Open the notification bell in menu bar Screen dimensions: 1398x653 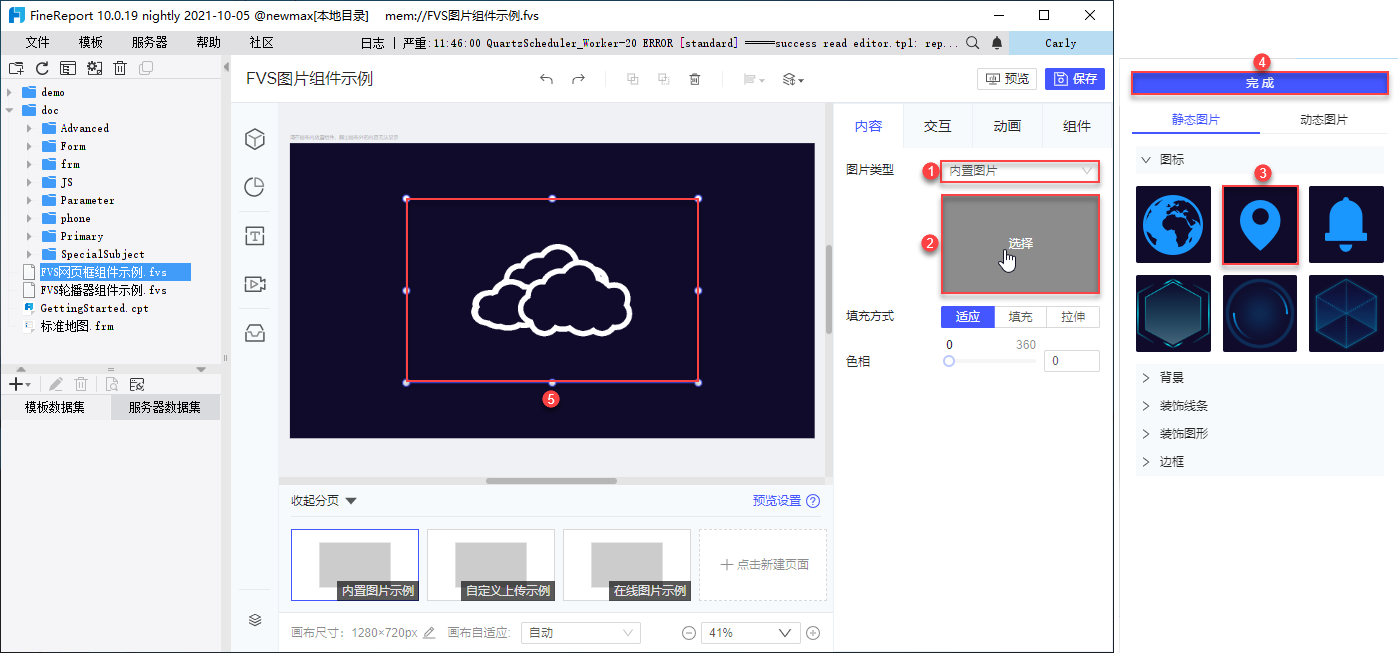tap(997, 43)
